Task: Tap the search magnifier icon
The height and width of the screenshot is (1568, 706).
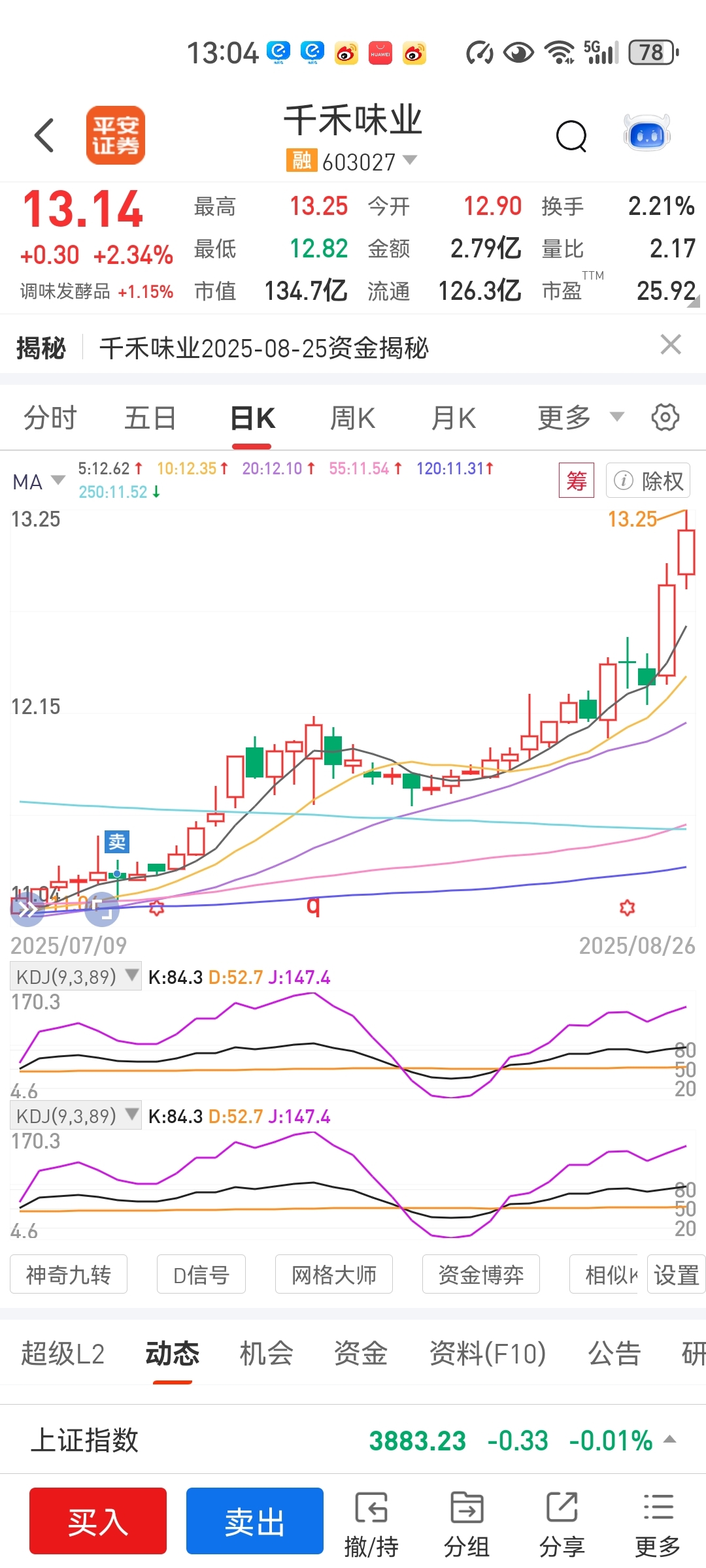Action: (571, 136)
